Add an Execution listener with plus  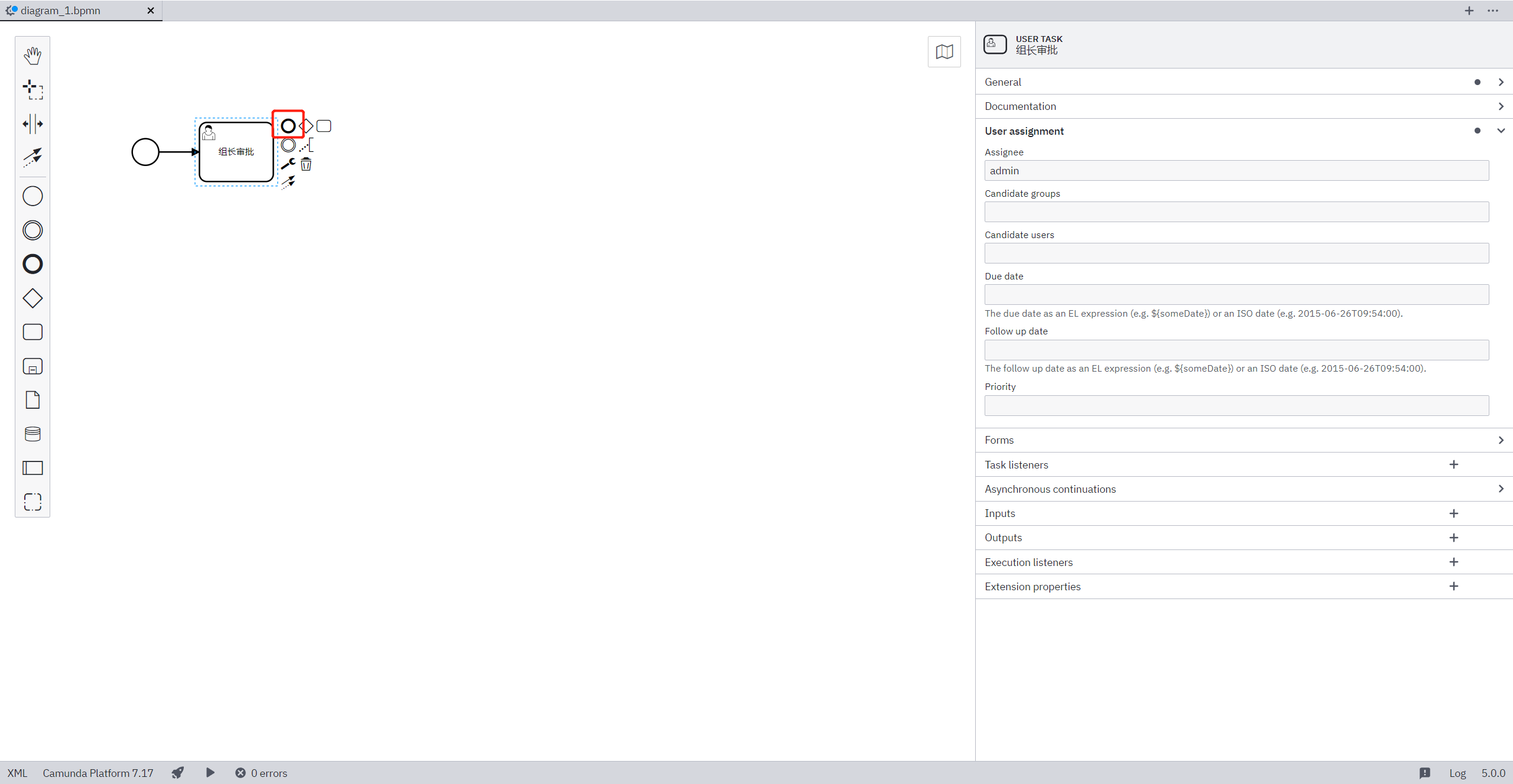click(1454, 562)
